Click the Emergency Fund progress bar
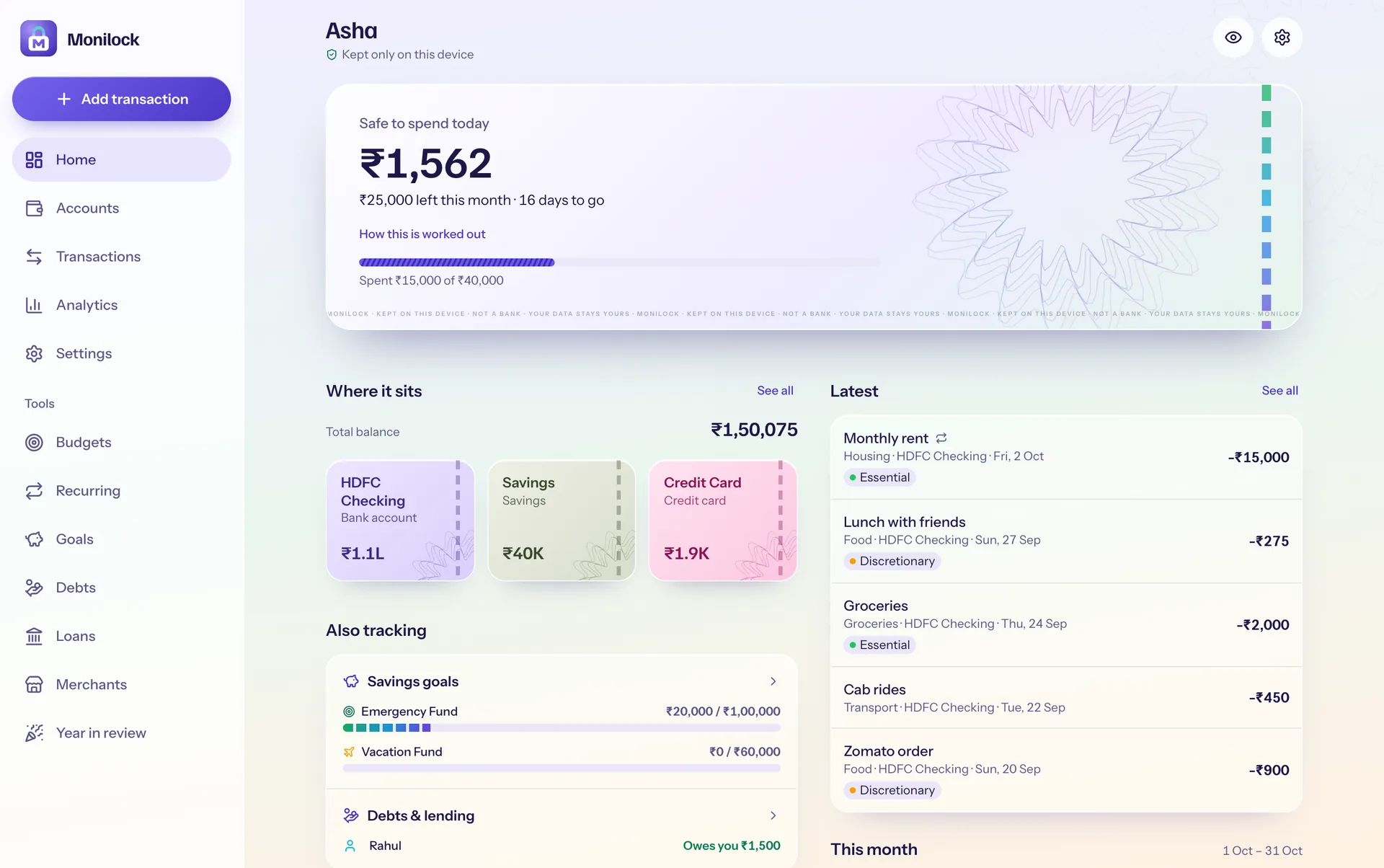Image resolution: width=1384 pixels, height=868 pixels. [x=562, y=728]
